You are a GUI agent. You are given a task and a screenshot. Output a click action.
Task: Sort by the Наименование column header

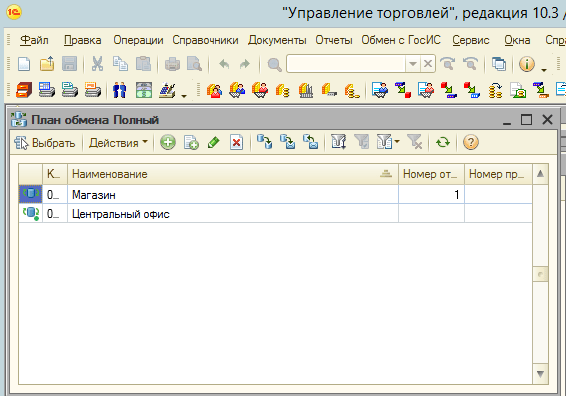coord(232,174)
